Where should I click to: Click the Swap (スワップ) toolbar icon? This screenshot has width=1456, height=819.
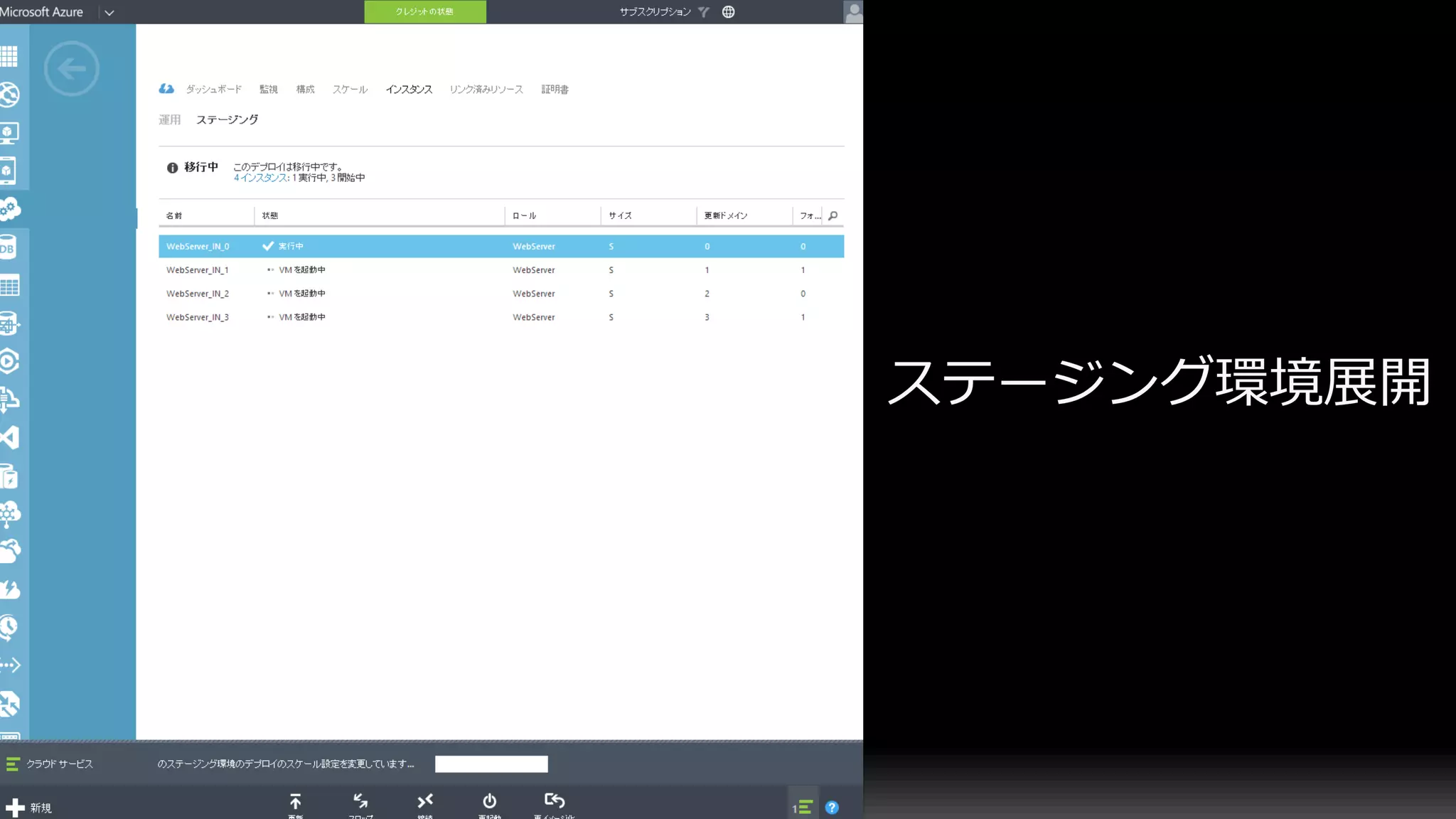[x=360, y=802]
